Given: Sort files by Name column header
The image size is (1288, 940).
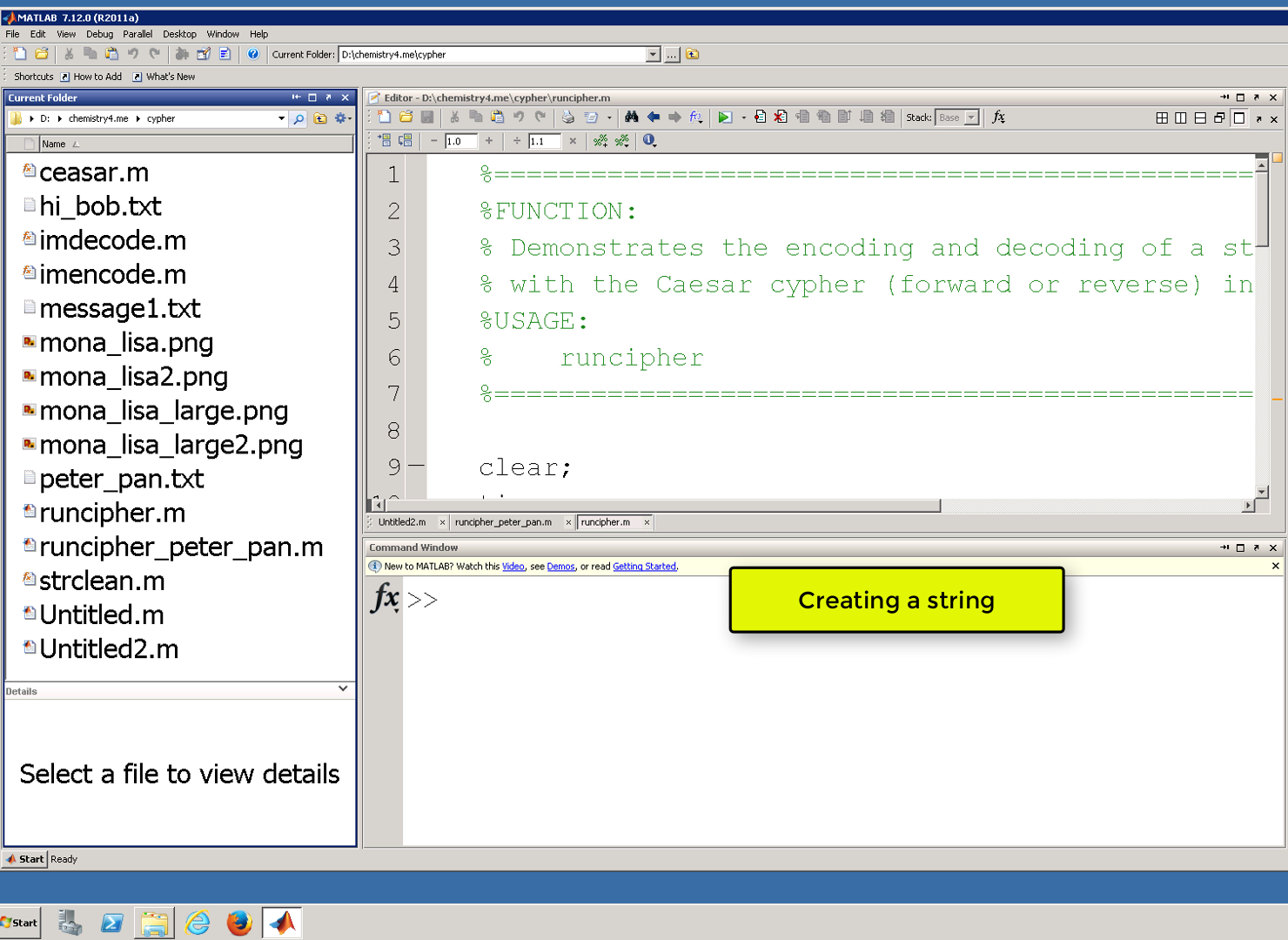Looking at the screenshot, I should tap(54, 144).
